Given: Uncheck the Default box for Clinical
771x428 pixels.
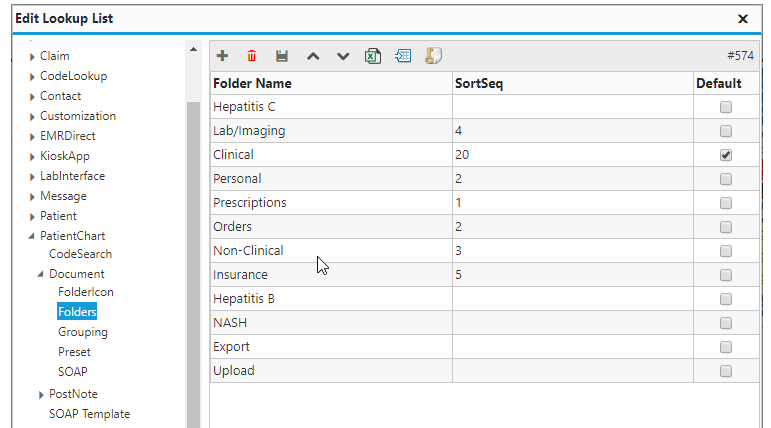Looking at the screenshot, I should [725, 155].
